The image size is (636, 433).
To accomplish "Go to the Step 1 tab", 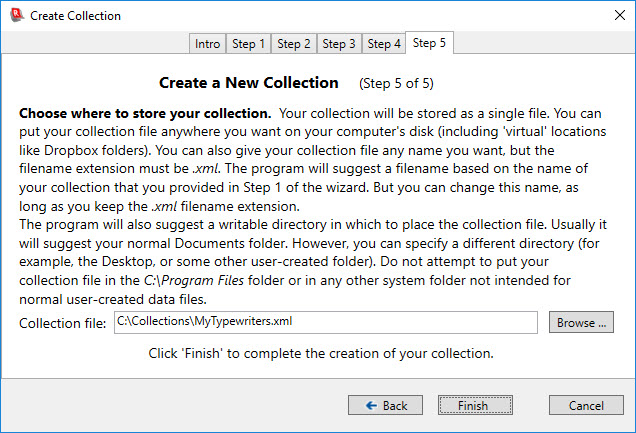I will [x=248, y=44].
